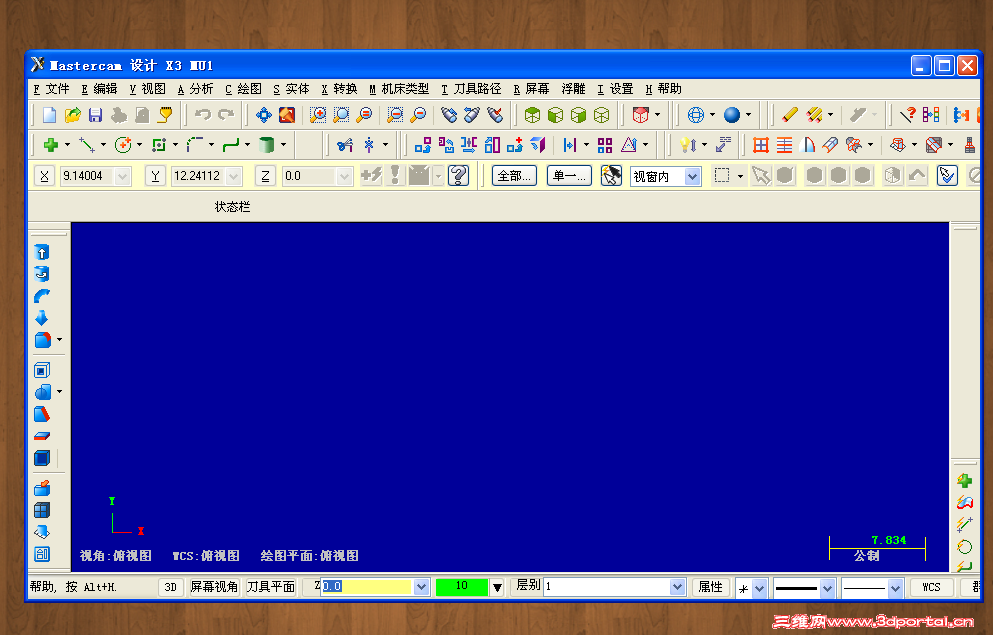Click the blue four-arrow fit icon
Viewport: 993px width, 635px height.
point(263,115)
